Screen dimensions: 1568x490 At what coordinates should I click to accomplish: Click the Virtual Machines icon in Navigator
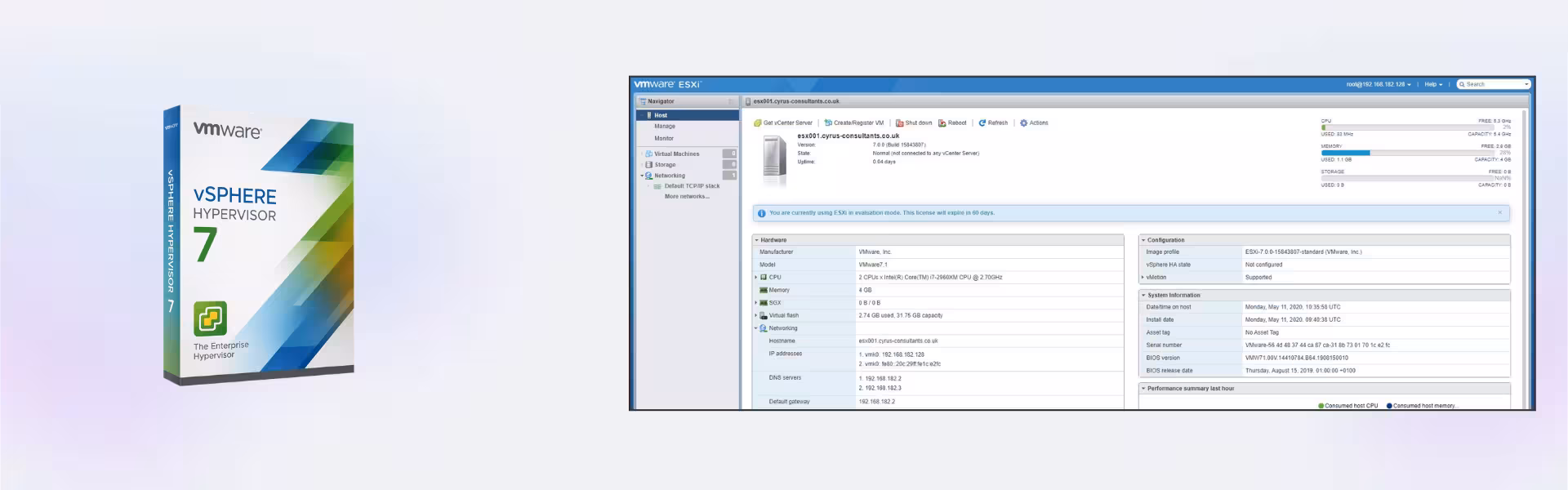(649, 154)
